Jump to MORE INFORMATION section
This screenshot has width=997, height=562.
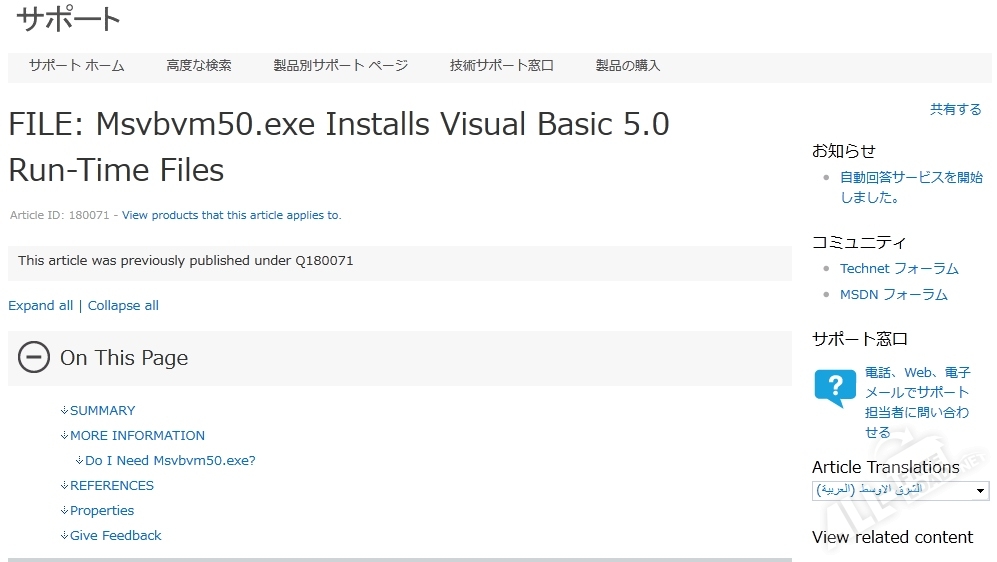coord(137,436)
